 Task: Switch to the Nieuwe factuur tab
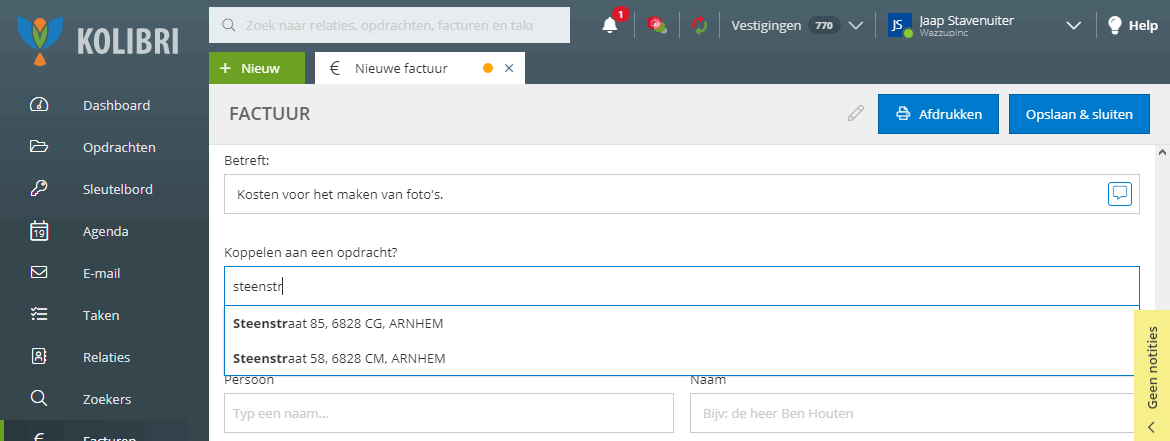pyautogui.click(x=401, y=68)
